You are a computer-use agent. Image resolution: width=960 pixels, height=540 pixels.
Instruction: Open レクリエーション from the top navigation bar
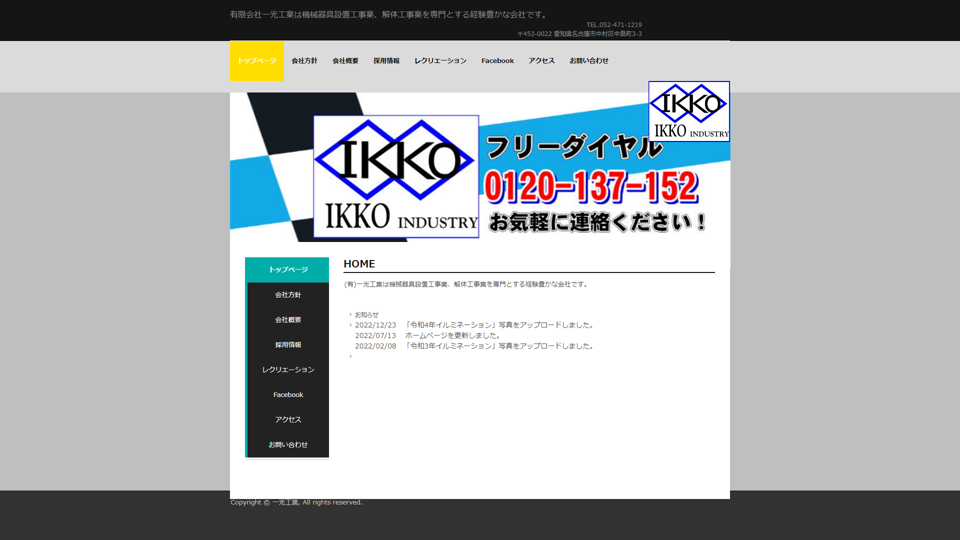(x=440, y=61)
